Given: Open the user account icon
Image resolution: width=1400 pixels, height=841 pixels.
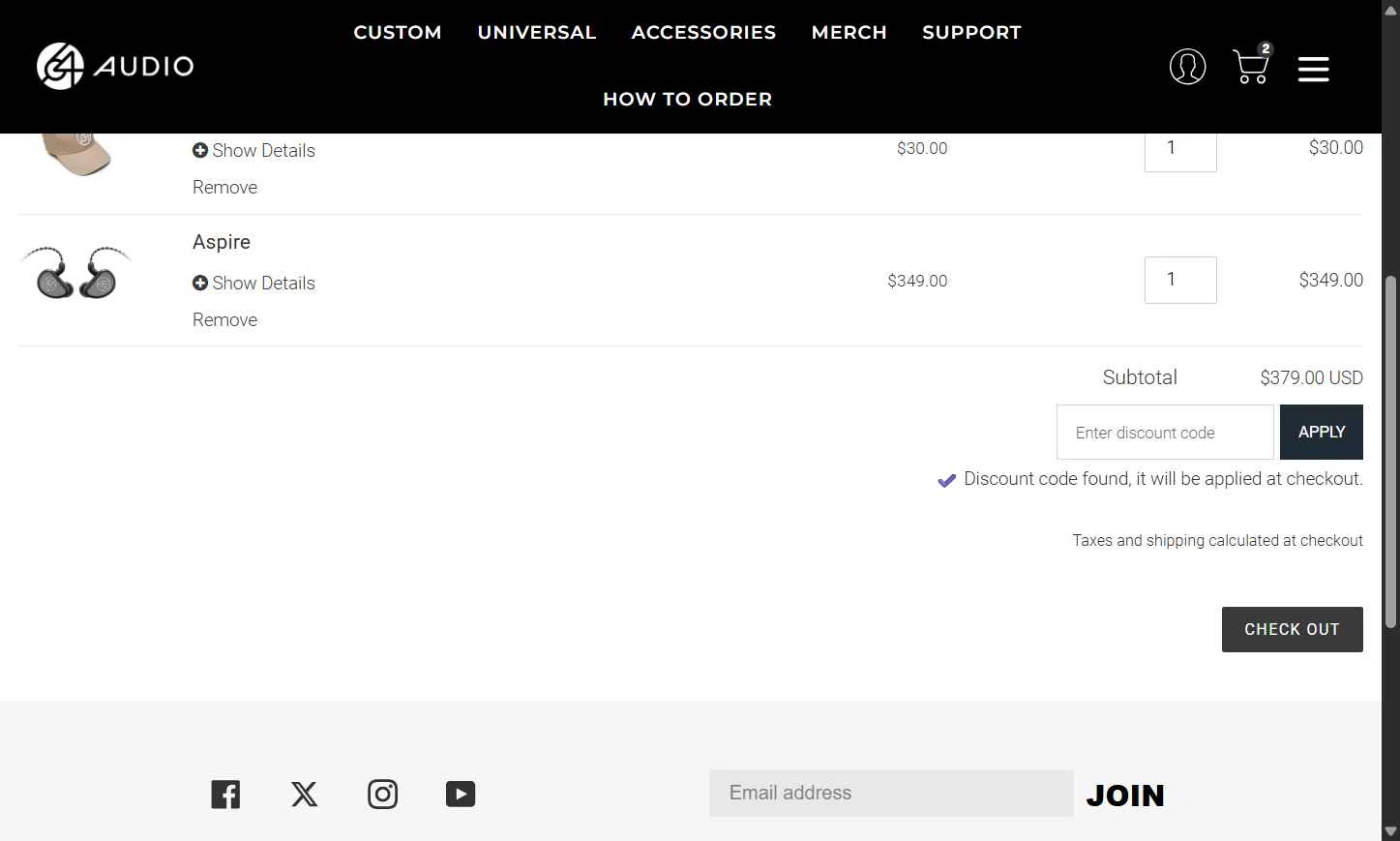Looking at the screenshot, I should click(x=1187, y=67).
